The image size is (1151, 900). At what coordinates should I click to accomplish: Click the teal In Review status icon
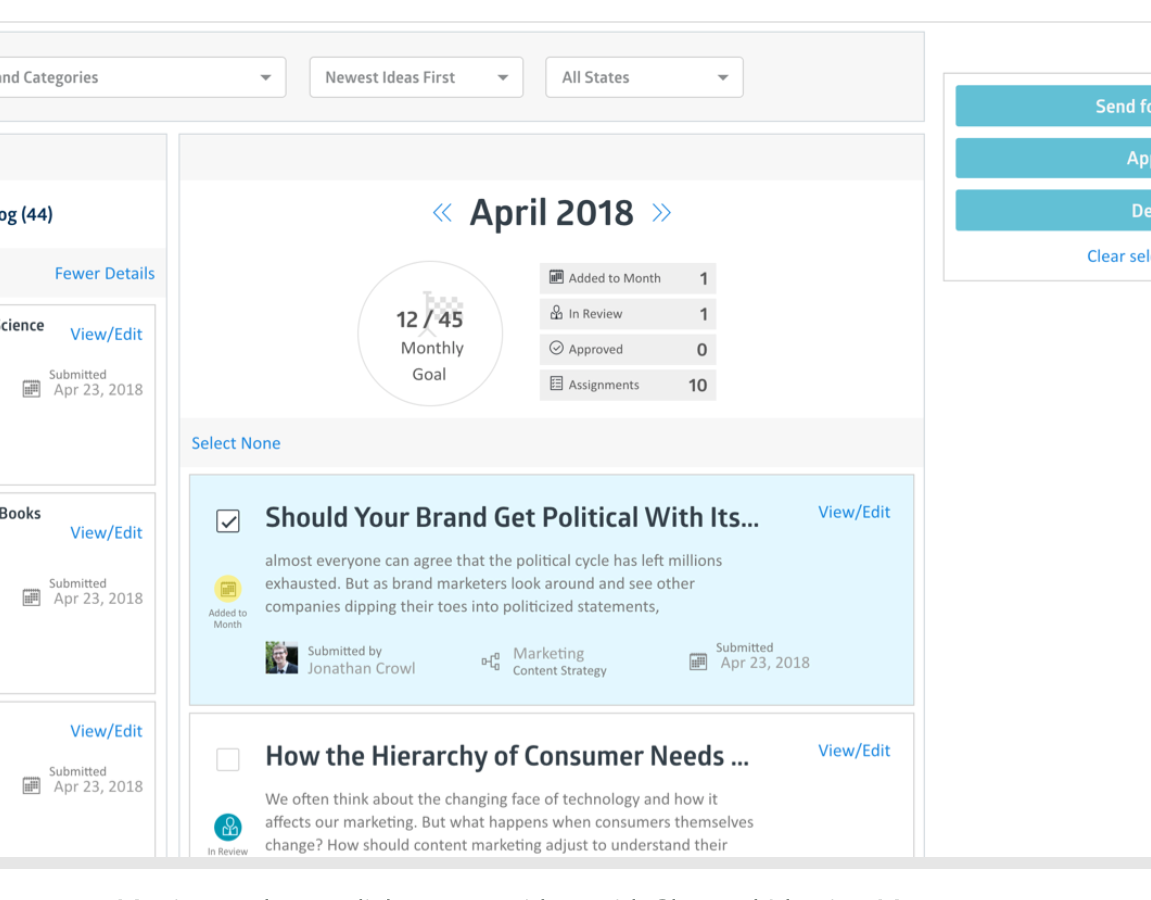point(228,827)
